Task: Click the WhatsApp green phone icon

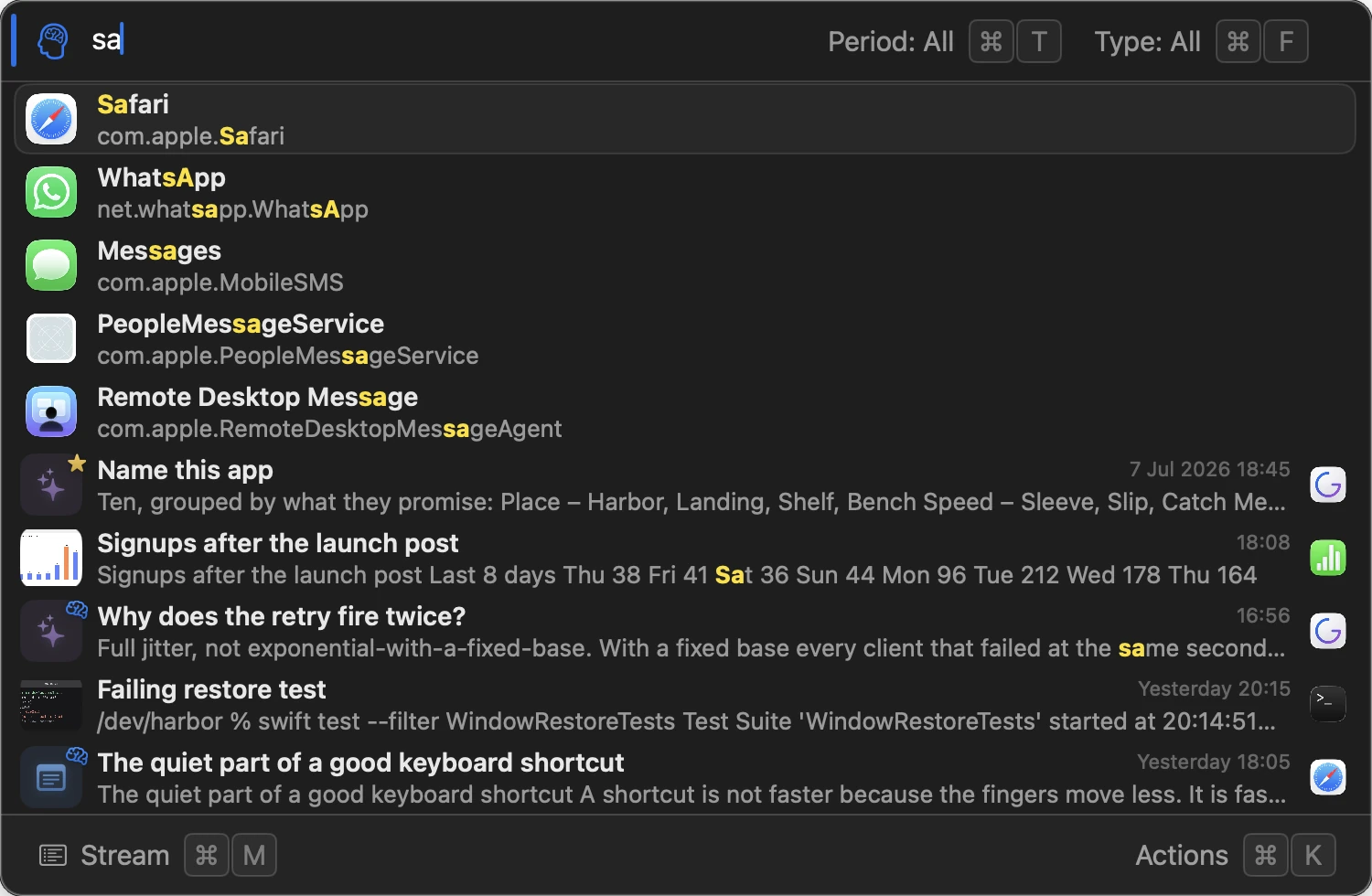Action: tap(51, 192)
